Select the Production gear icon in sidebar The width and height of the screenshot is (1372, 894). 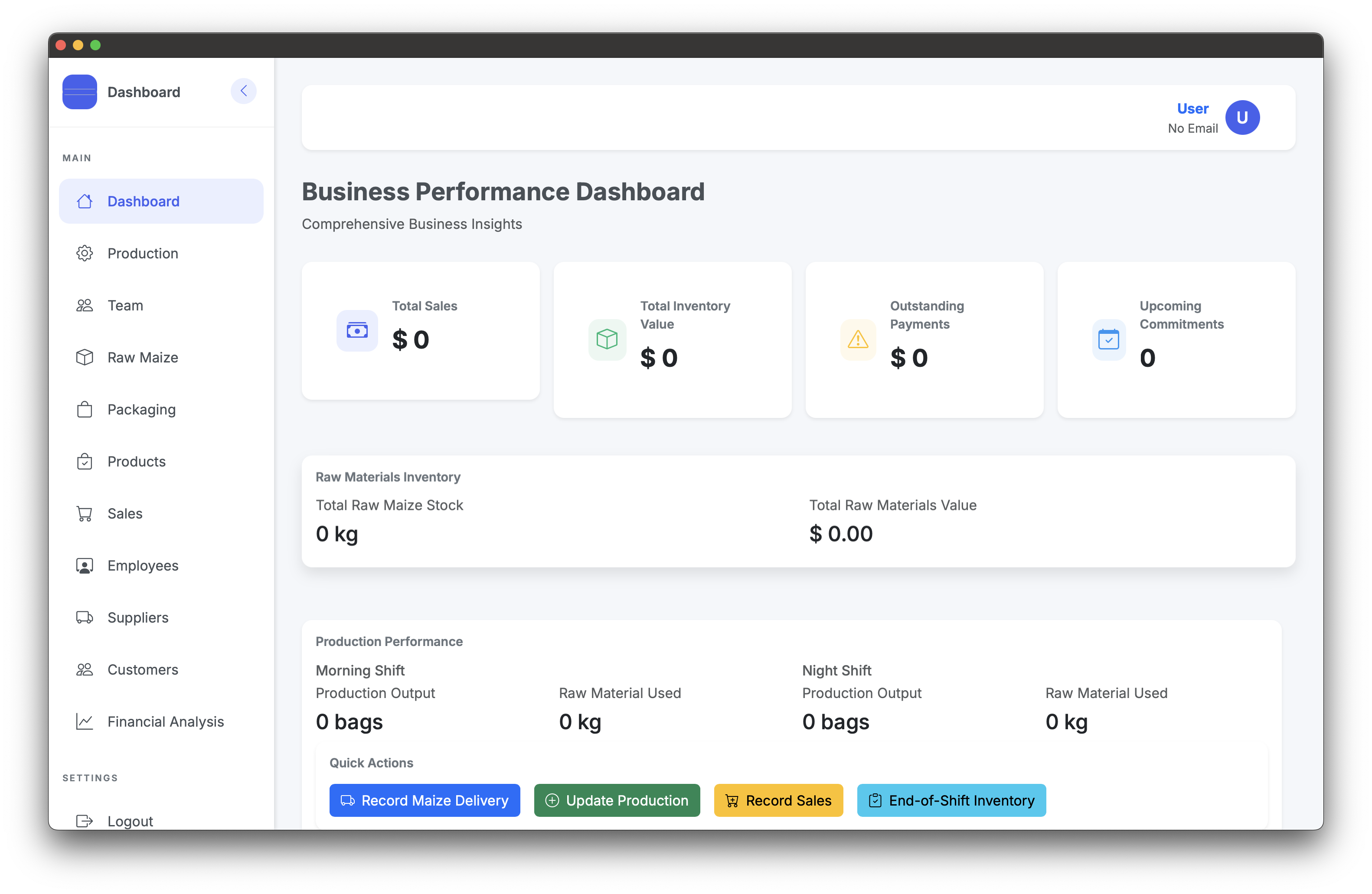(x=84, y=253)
